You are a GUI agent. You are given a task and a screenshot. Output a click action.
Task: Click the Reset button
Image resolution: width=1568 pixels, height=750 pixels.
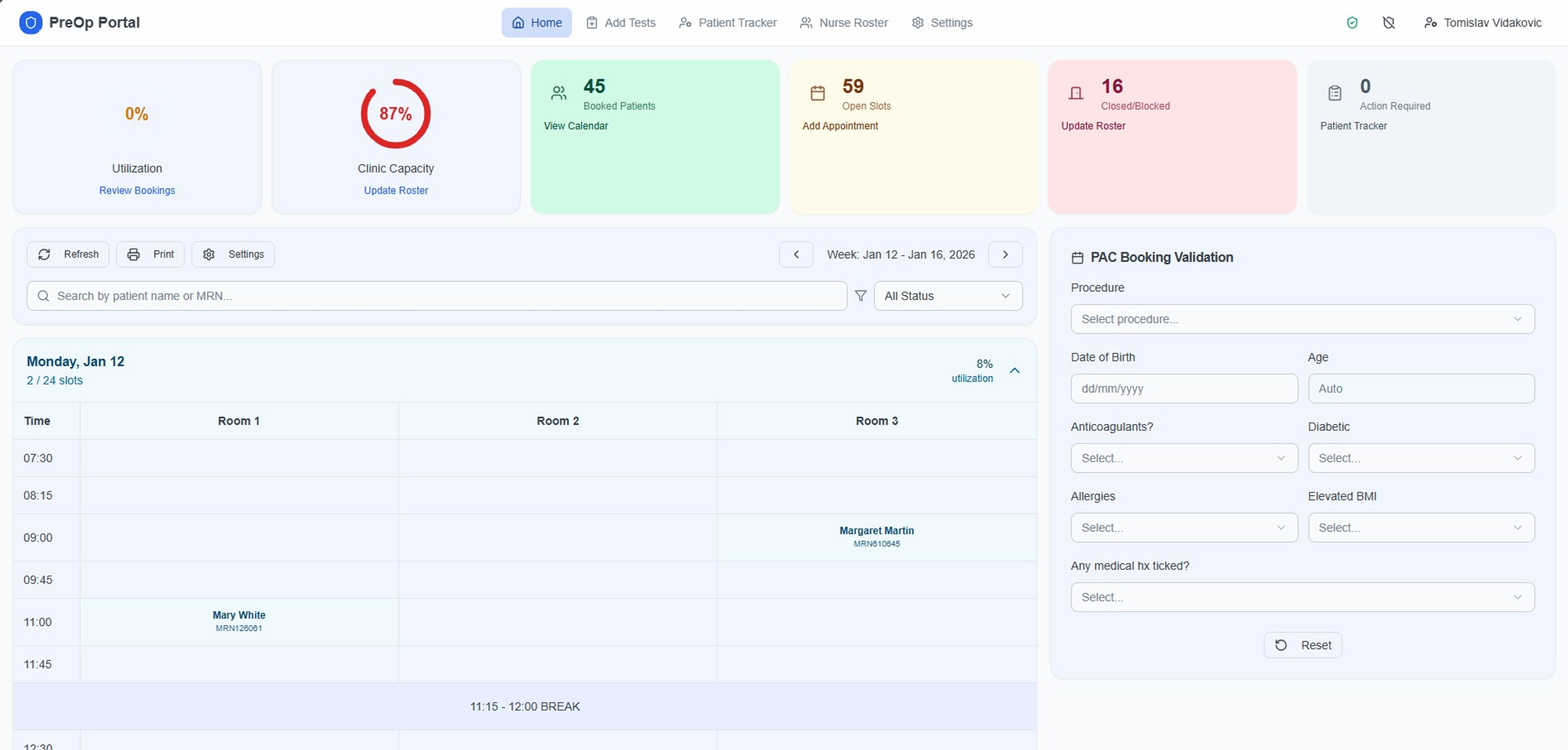click(x=1303, y=645)
